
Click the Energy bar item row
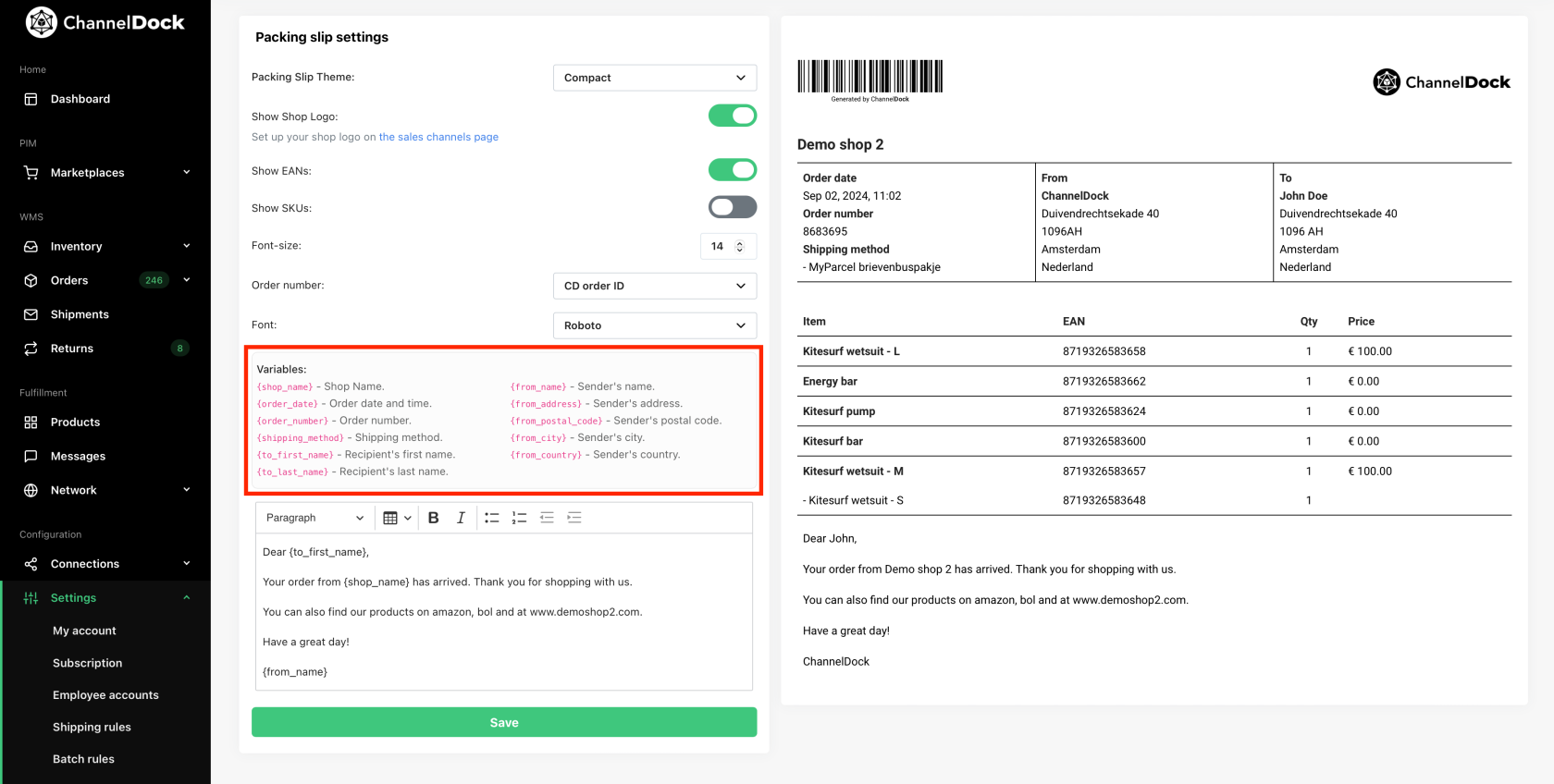pyautogui.click(x=1154, y=381)
